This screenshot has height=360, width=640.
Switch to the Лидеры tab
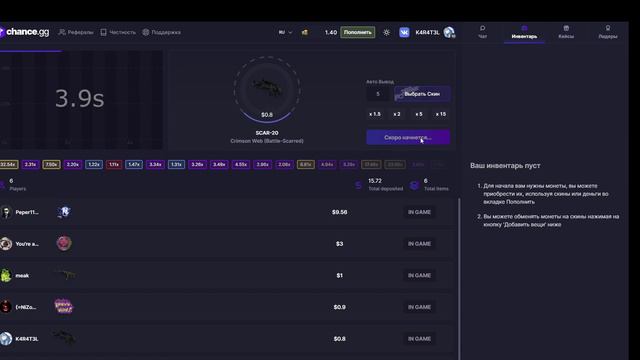click(x=608, y=32)
